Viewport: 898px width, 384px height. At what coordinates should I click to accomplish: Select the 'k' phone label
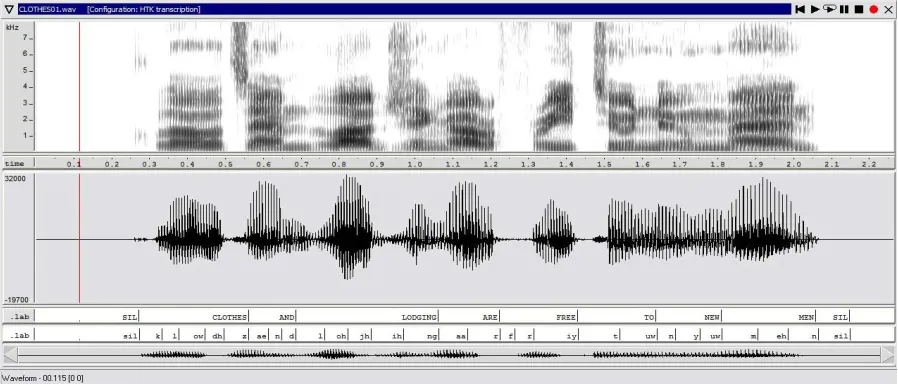pos(158,337)
